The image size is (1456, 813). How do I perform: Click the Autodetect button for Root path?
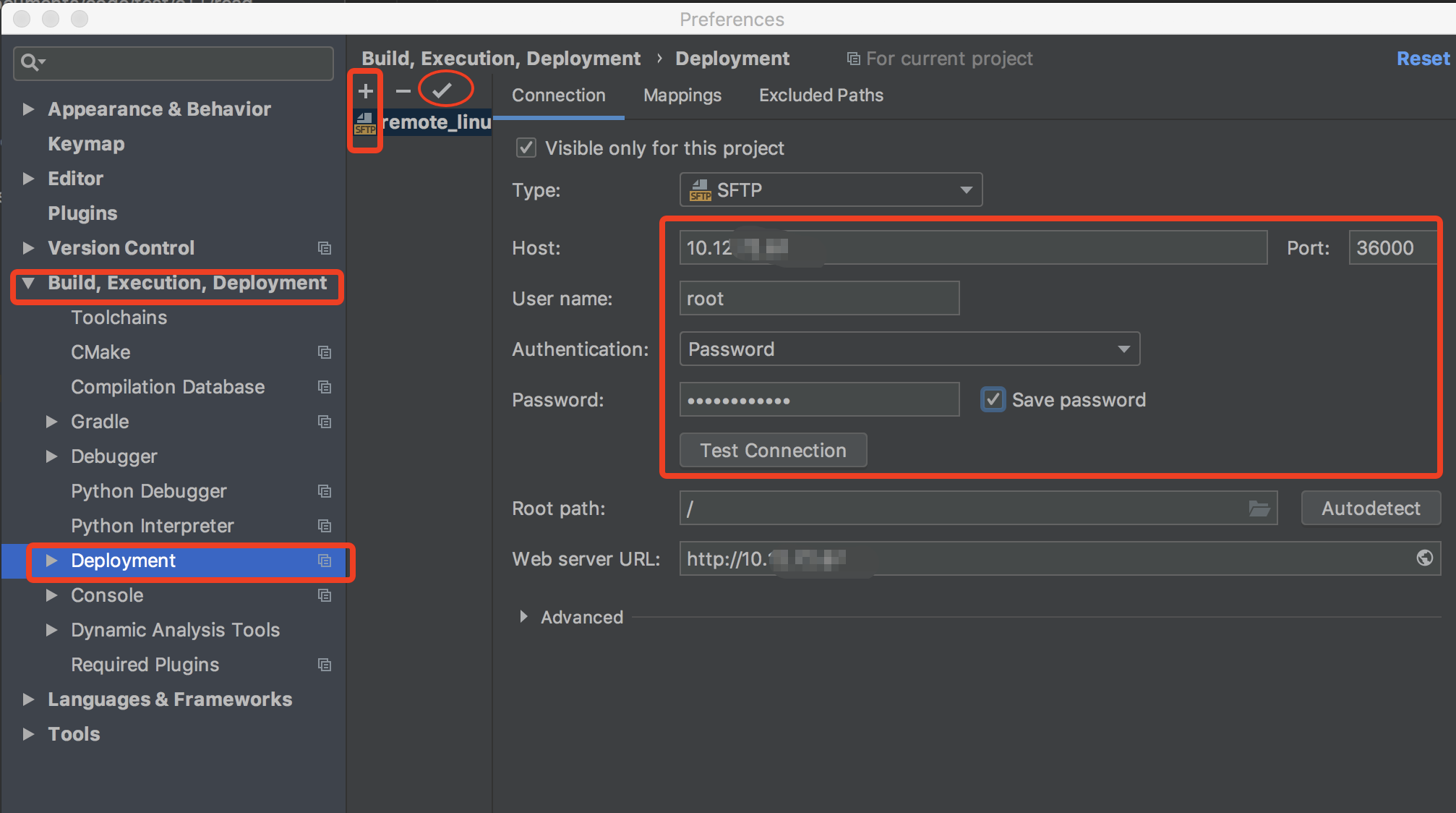tap(1370, 508)
